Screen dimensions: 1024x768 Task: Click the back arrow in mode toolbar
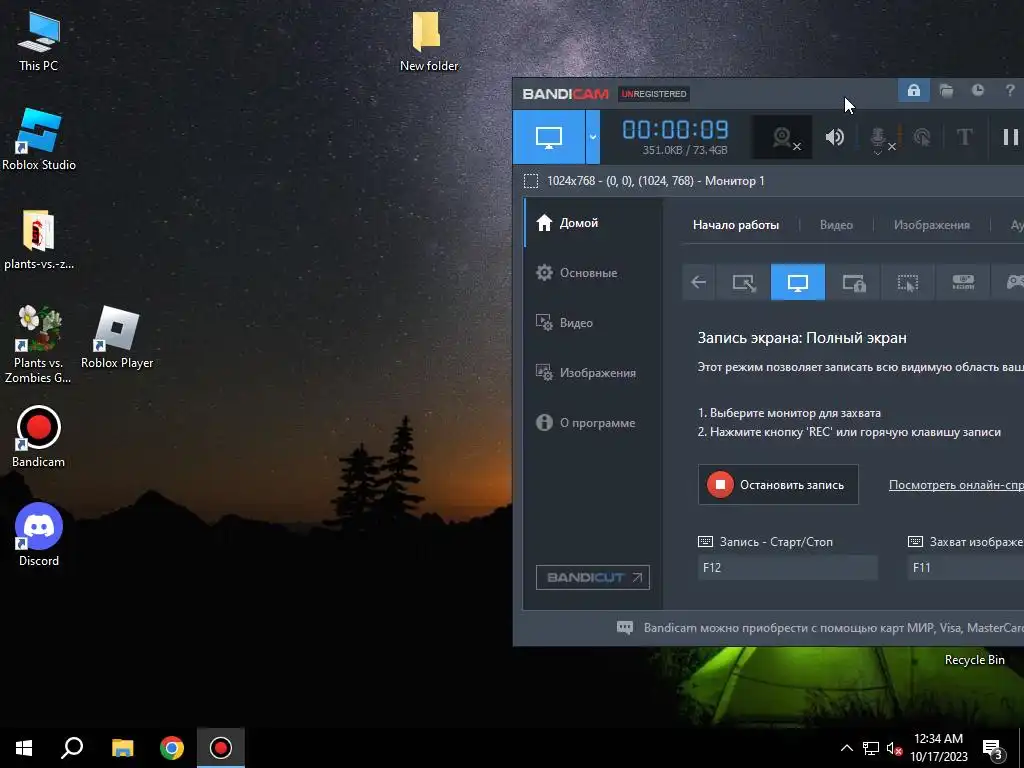point(699,282)
